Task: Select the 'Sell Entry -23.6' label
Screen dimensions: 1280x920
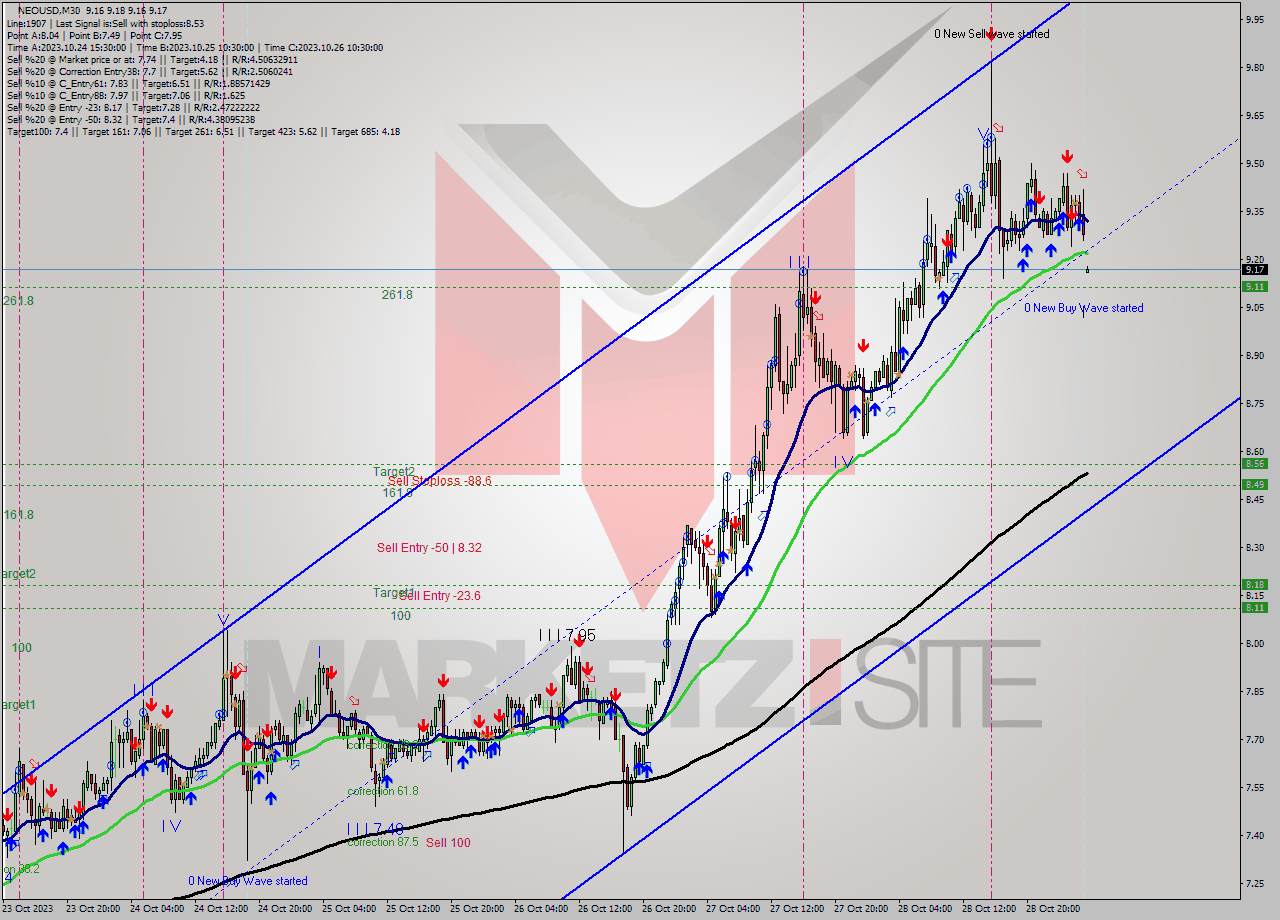Action: point(440,596)
